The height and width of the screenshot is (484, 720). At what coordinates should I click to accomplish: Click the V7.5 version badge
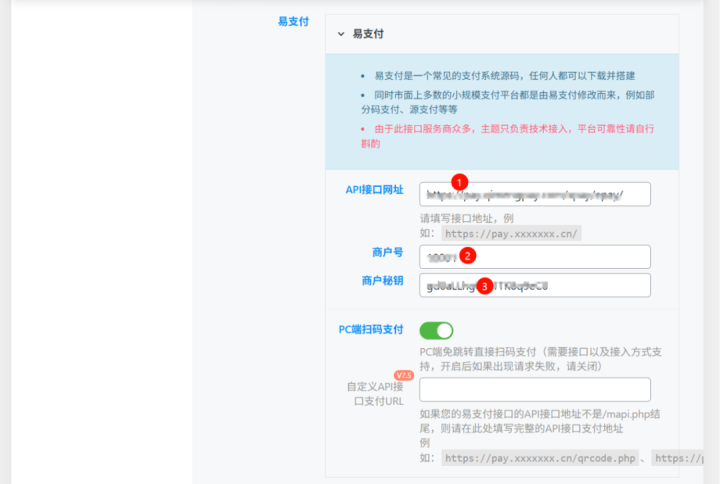coord(404,375)
